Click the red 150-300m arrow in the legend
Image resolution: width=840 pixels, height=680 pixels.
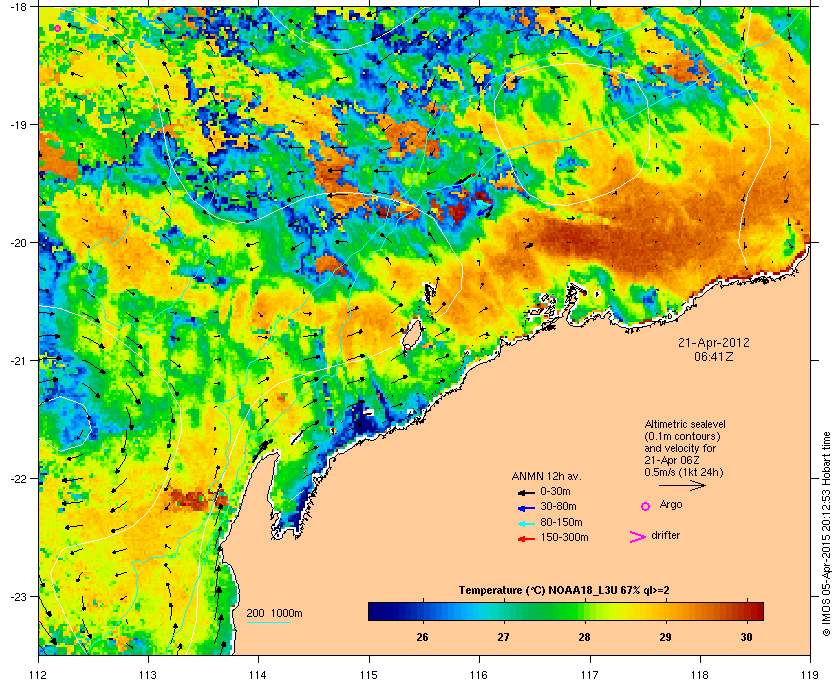(527, 539)
